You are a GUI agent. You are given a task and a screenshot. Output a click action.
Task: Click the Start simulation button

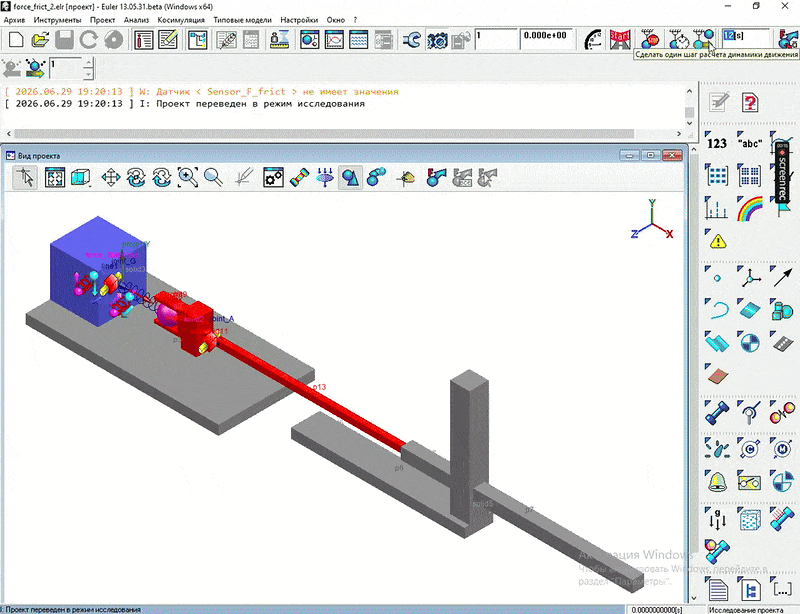[x=620, y=39]
